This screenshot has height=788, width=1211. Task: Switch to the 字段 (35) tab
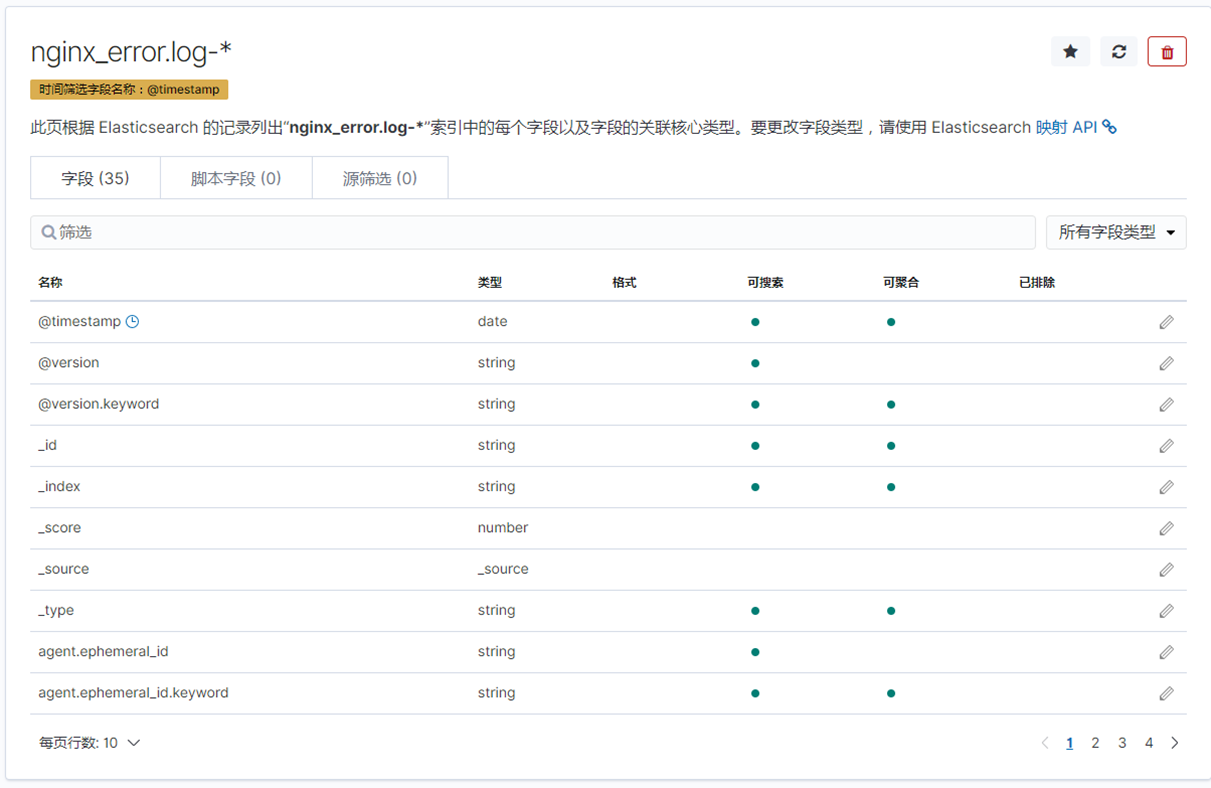[x=95, y=178]
